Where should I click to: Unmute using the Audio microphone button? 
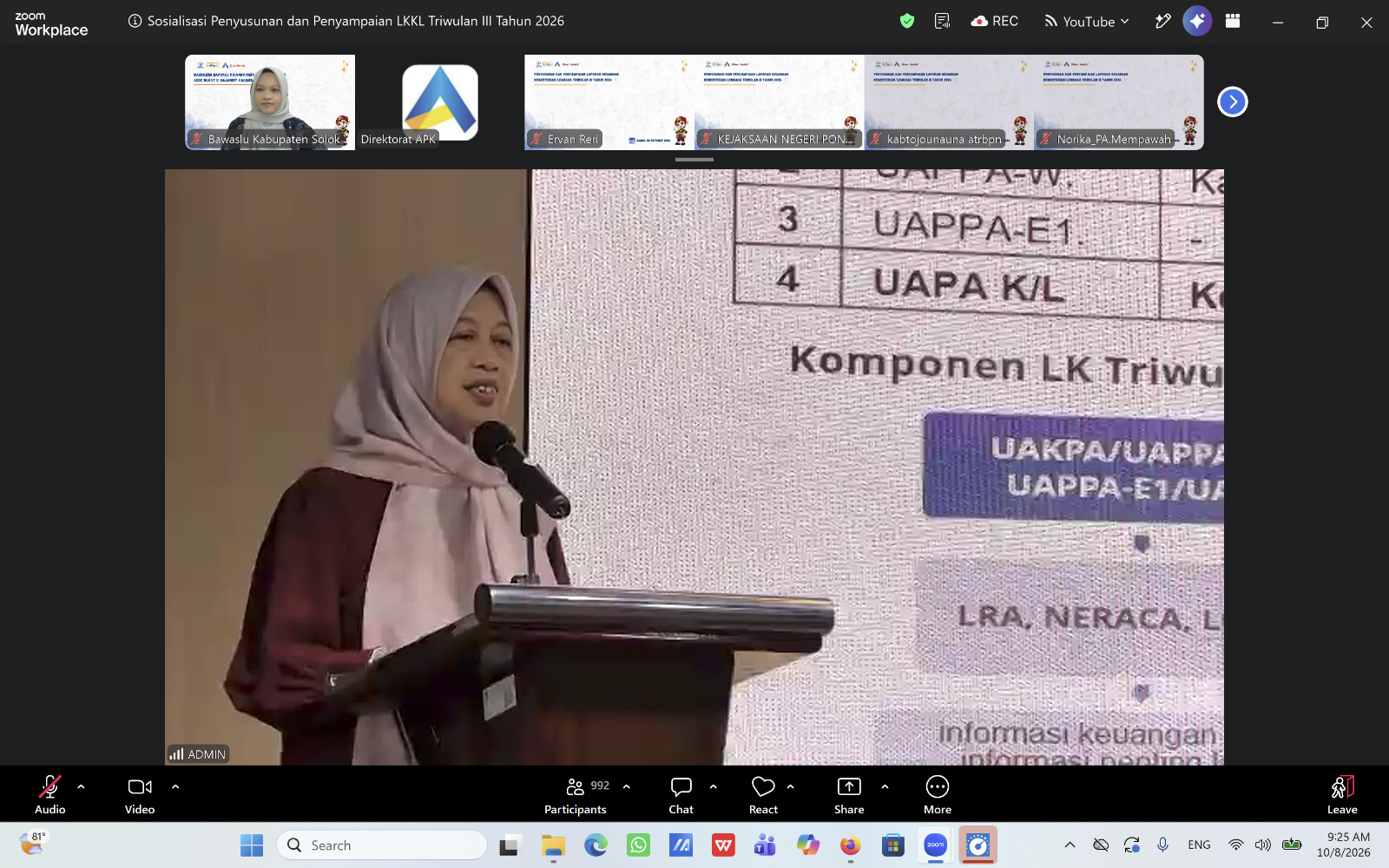pyautogui.click(x=50, y=794)
